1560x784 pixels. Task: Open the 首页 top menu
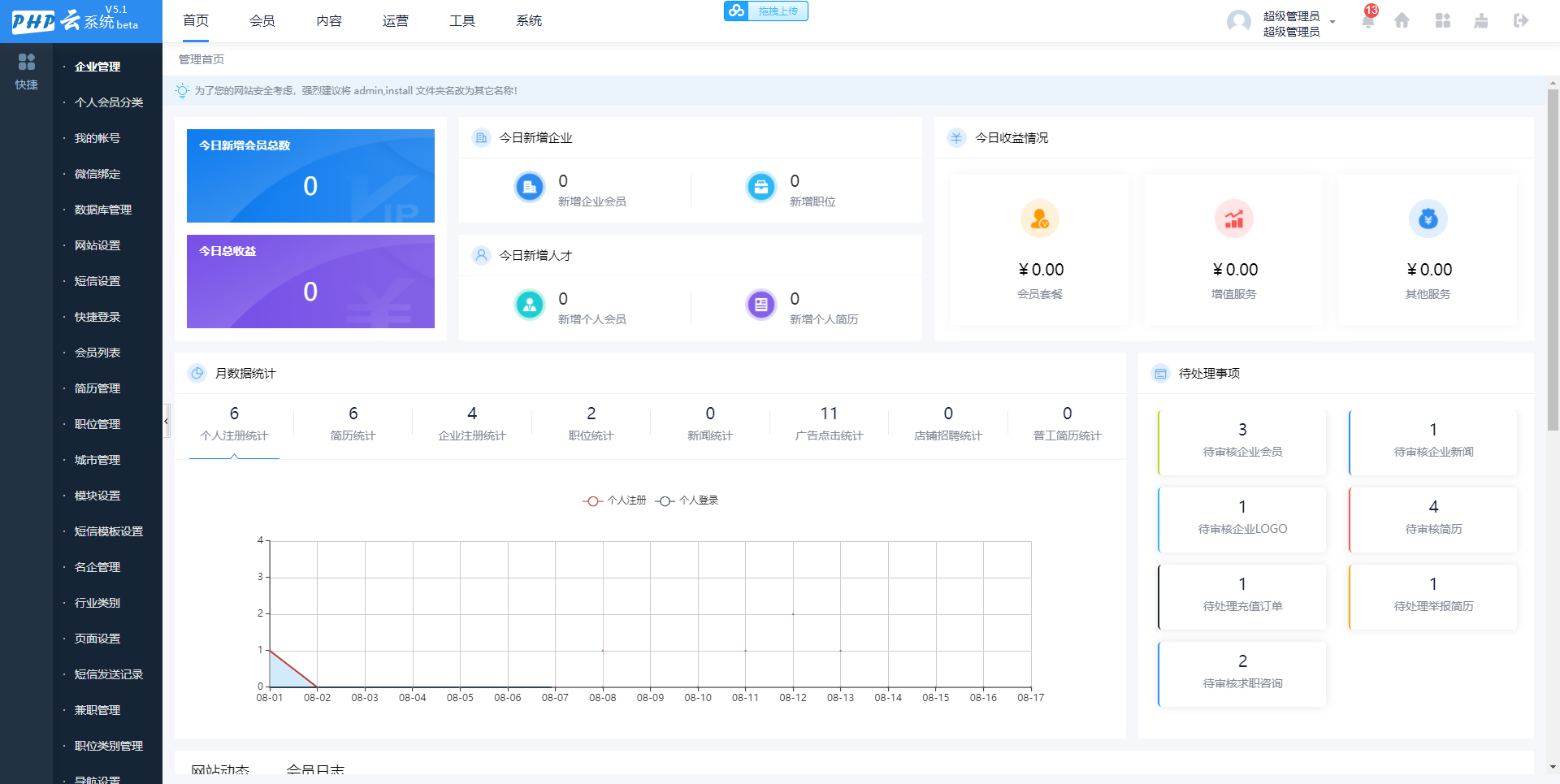click(196, 21)
